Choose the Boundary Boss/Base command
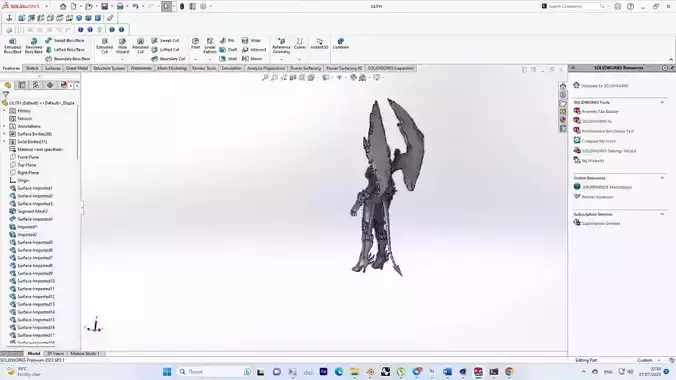Screen dimensions: 676x380 point(68,59)
